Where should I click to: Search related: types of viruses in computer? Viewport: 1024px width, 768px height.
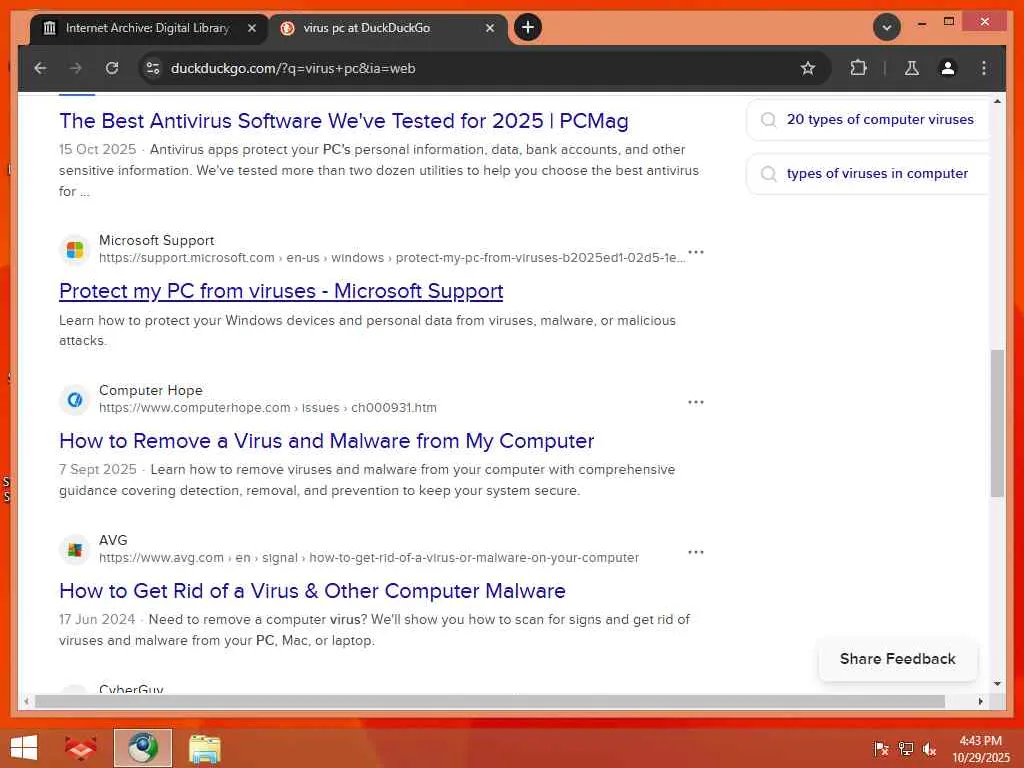[867, 174]
